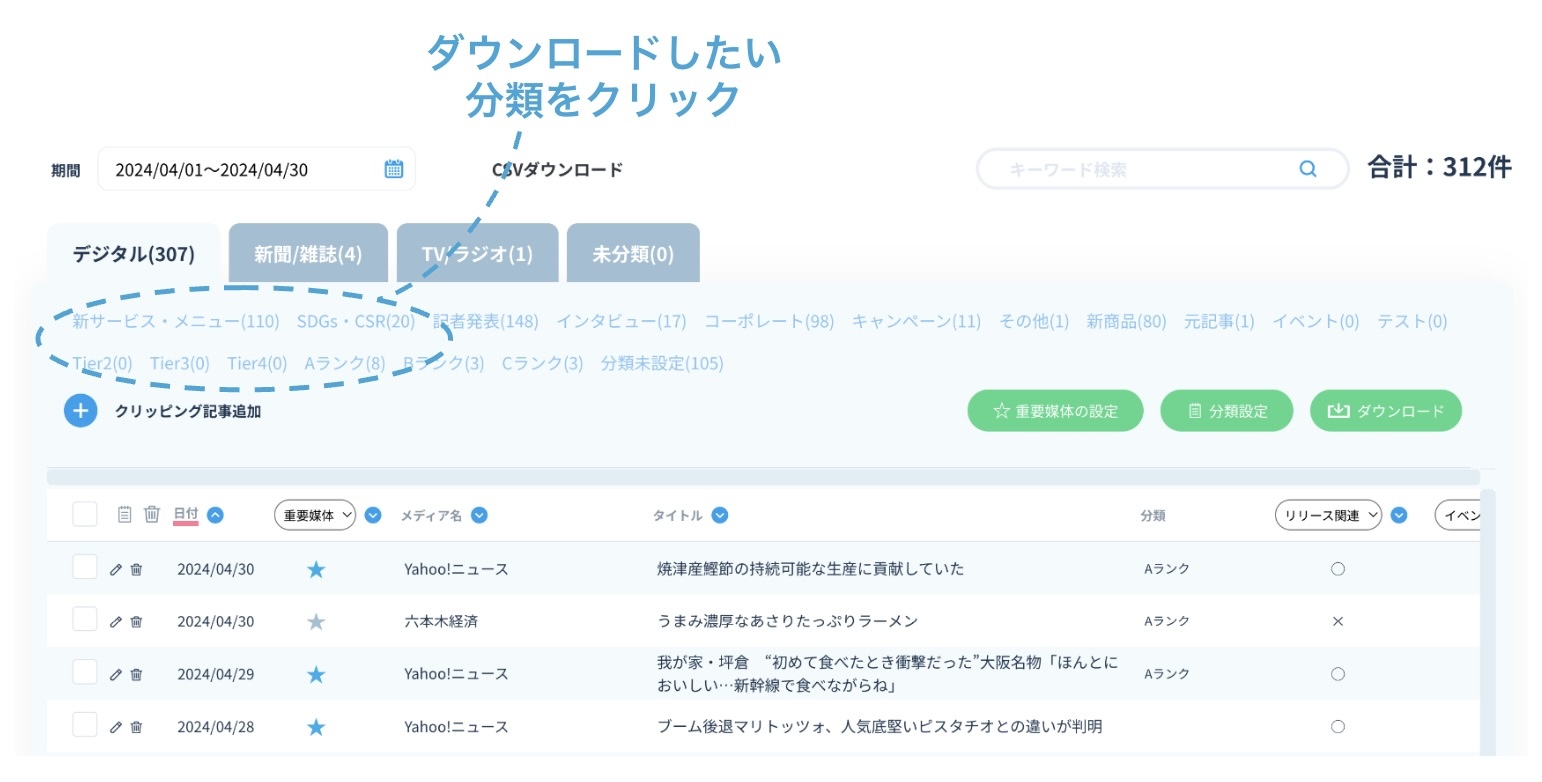
Task: Check the select-all checkbox in table header
Action: [85, 515]
